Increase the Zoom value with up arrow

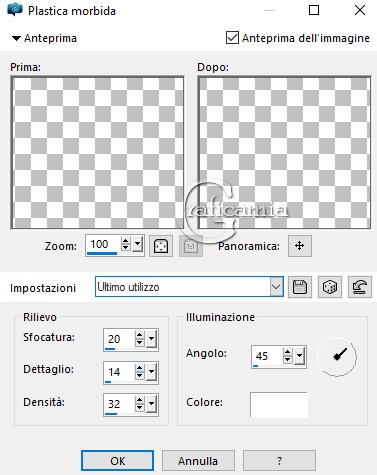click(x=125, y=242)
